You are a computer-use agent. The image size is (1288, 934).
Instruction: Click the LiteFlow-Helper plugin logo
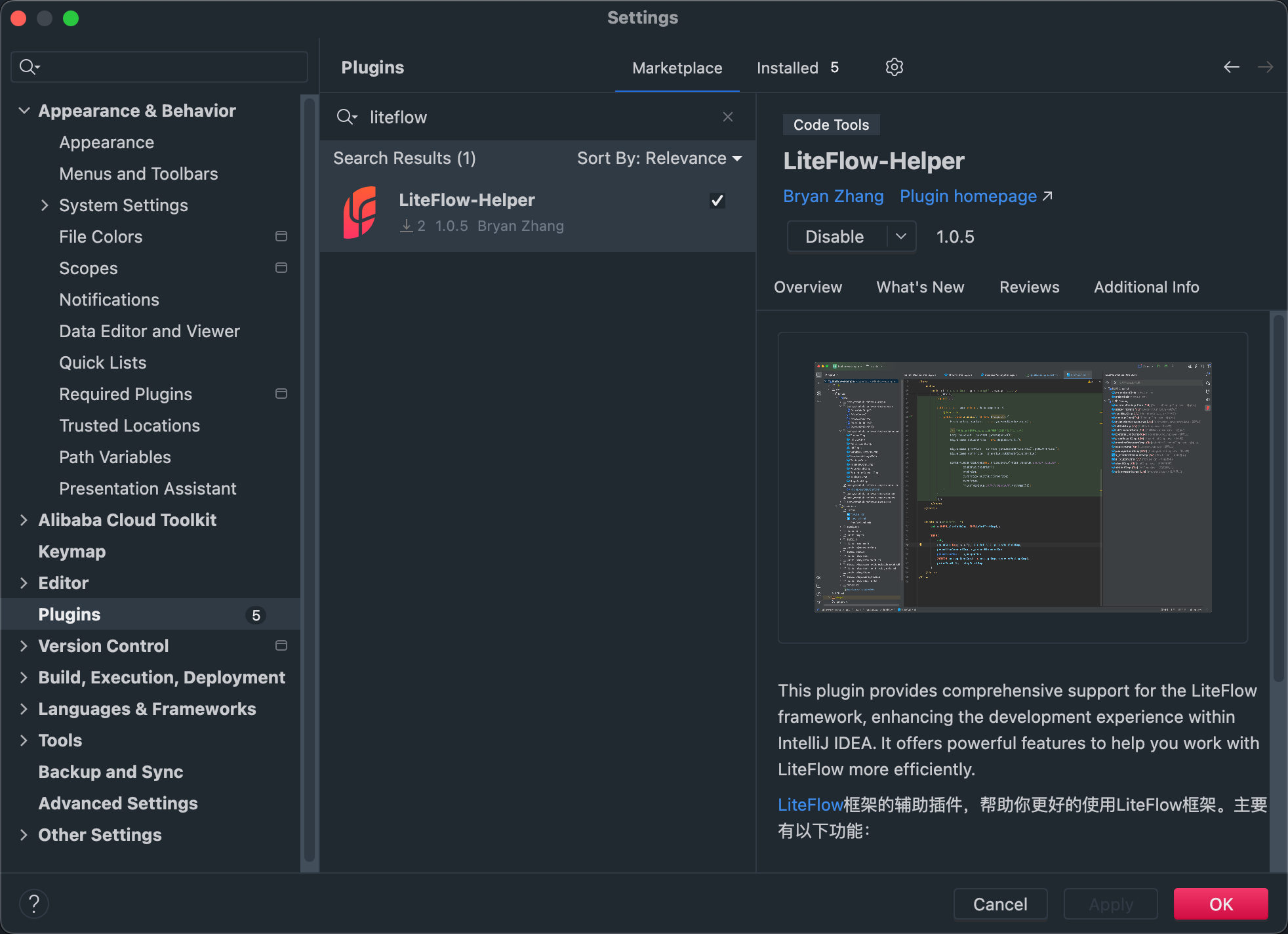360,213
